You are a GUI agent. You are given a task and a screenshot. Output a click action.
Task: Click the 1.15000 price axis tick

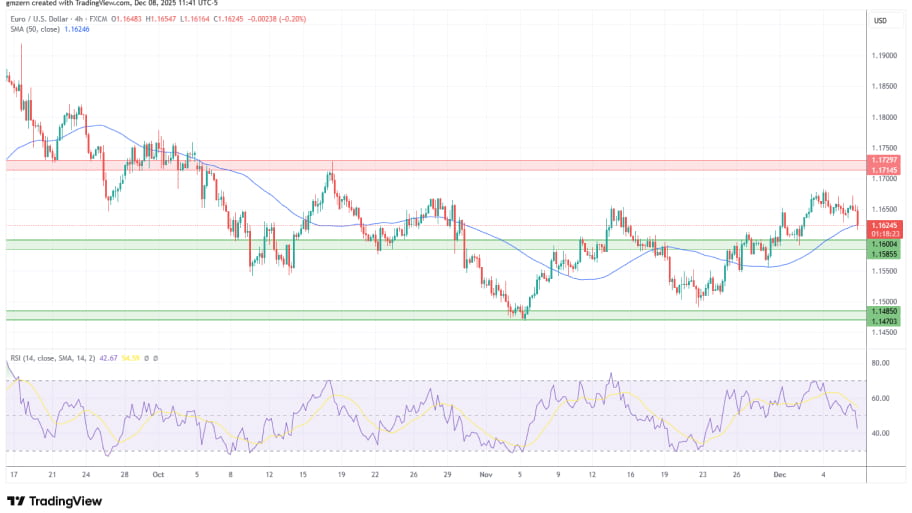884,302
